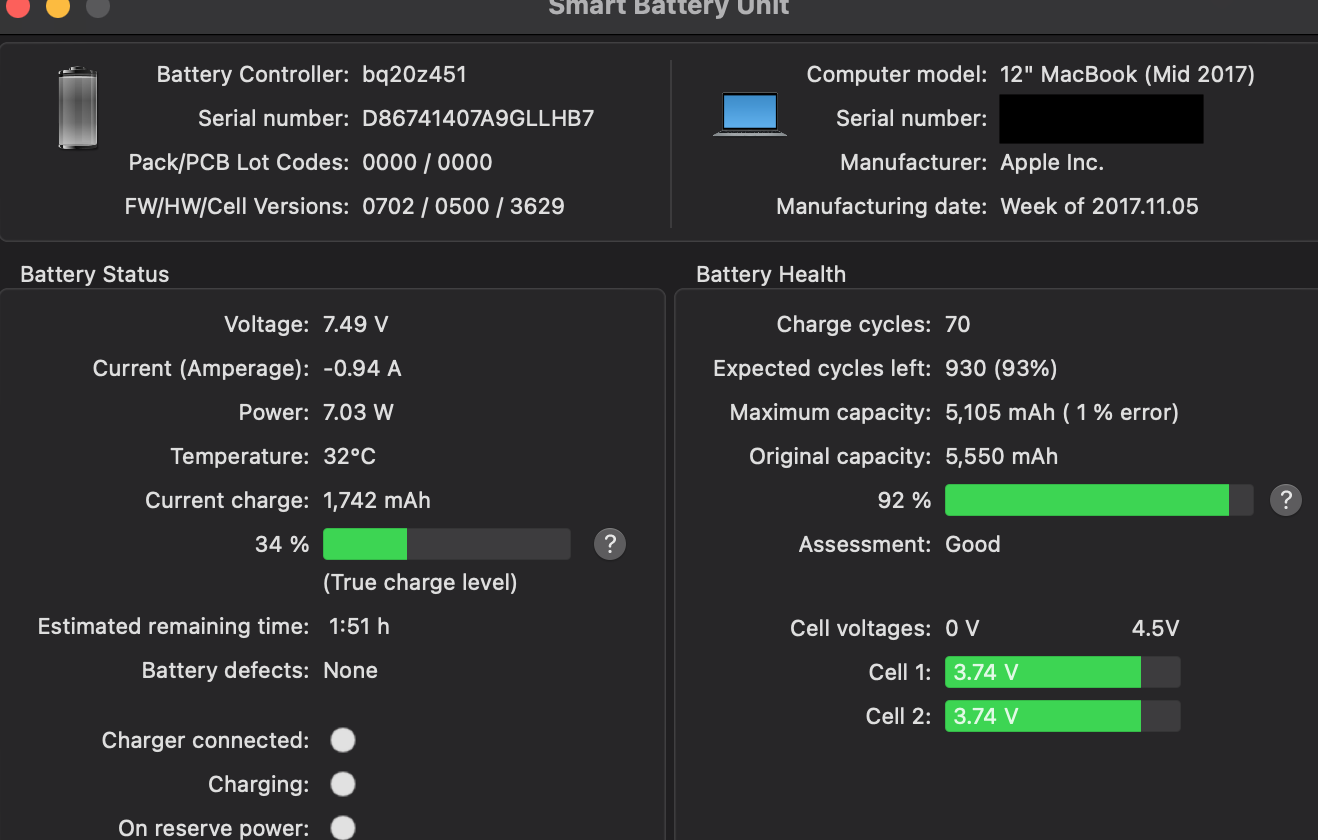Click the Battery Status section heading
This screenshot has width=1318, height=840.
(95, 274)
